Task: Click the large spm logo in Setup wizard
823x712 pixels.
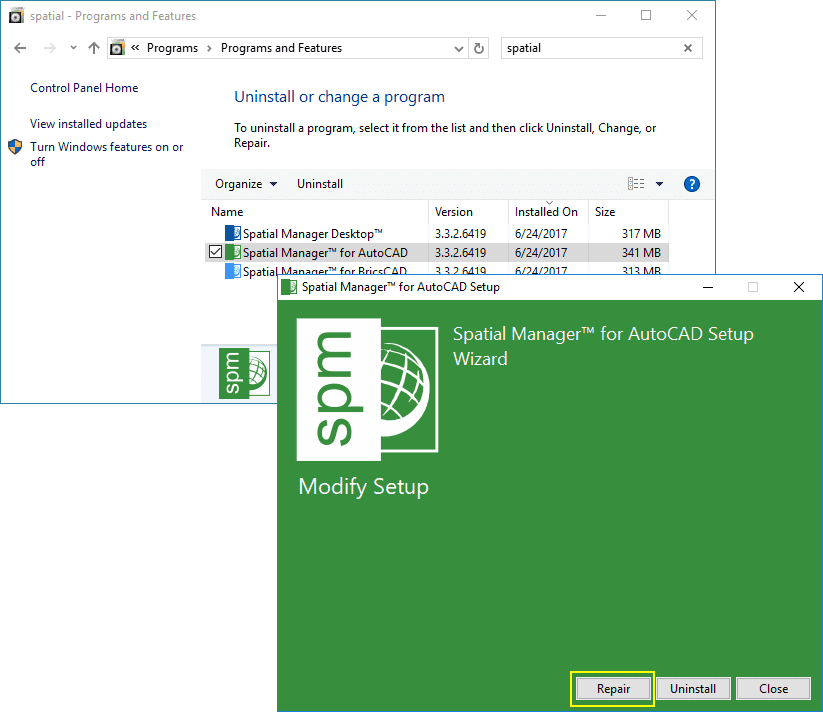Action: (x=367, y=389)
